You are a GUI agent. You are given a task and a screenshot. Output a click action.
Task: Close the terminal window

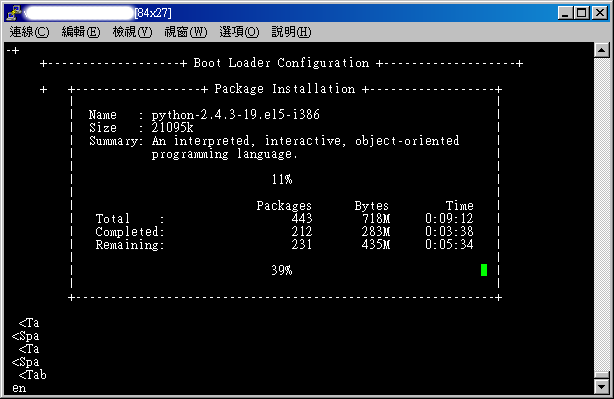click(x=600, y=13)
